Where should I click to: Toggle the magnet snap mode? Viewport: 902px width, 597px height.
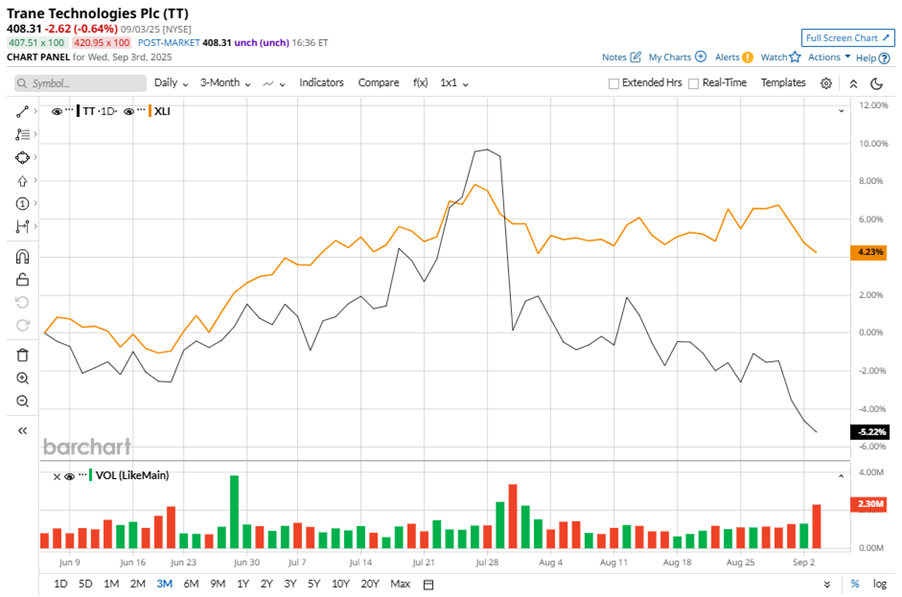coord(22,257)
